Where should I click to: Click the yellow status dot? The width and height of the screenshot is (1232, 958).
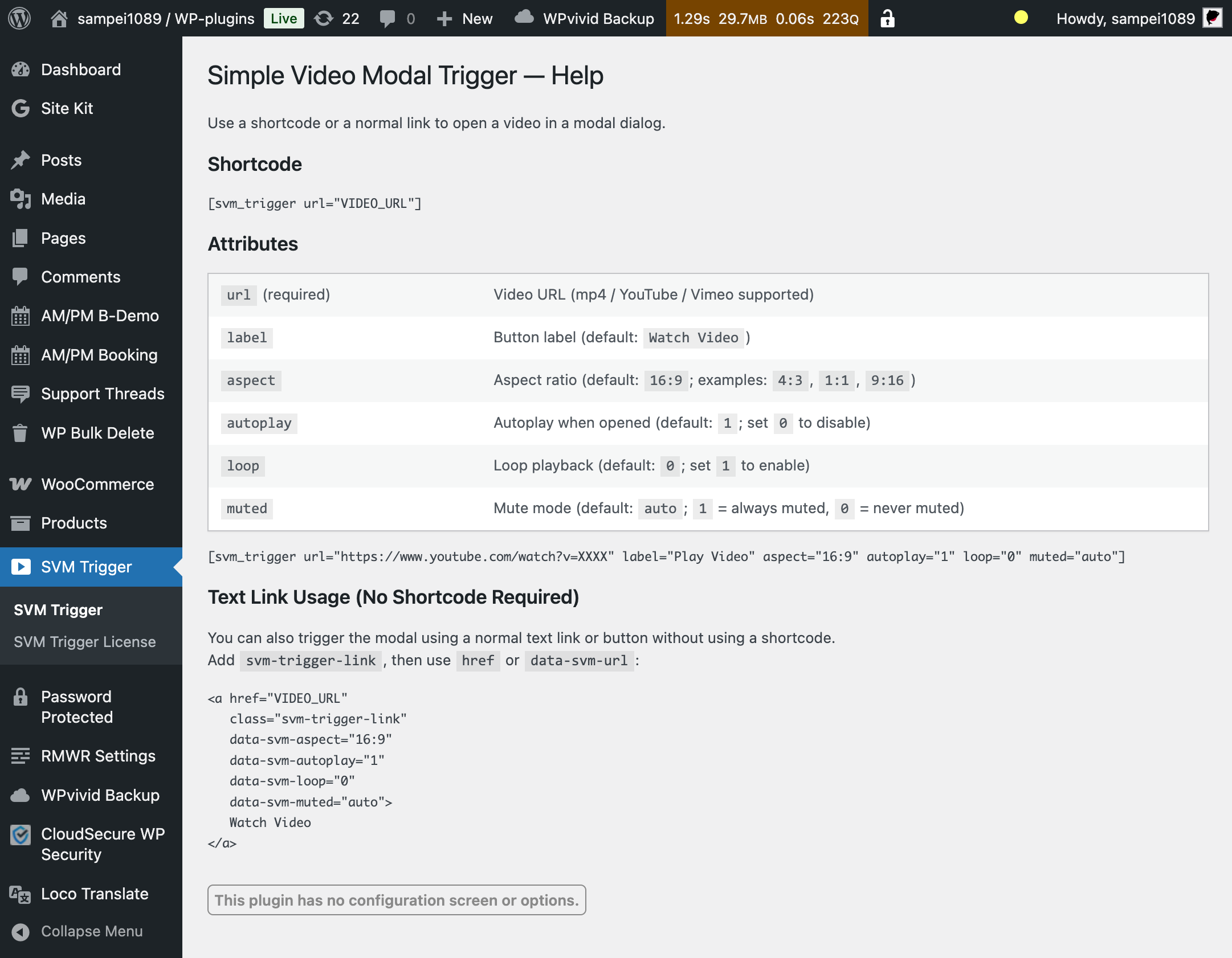pyautogui.click(x=1021, y=18)
